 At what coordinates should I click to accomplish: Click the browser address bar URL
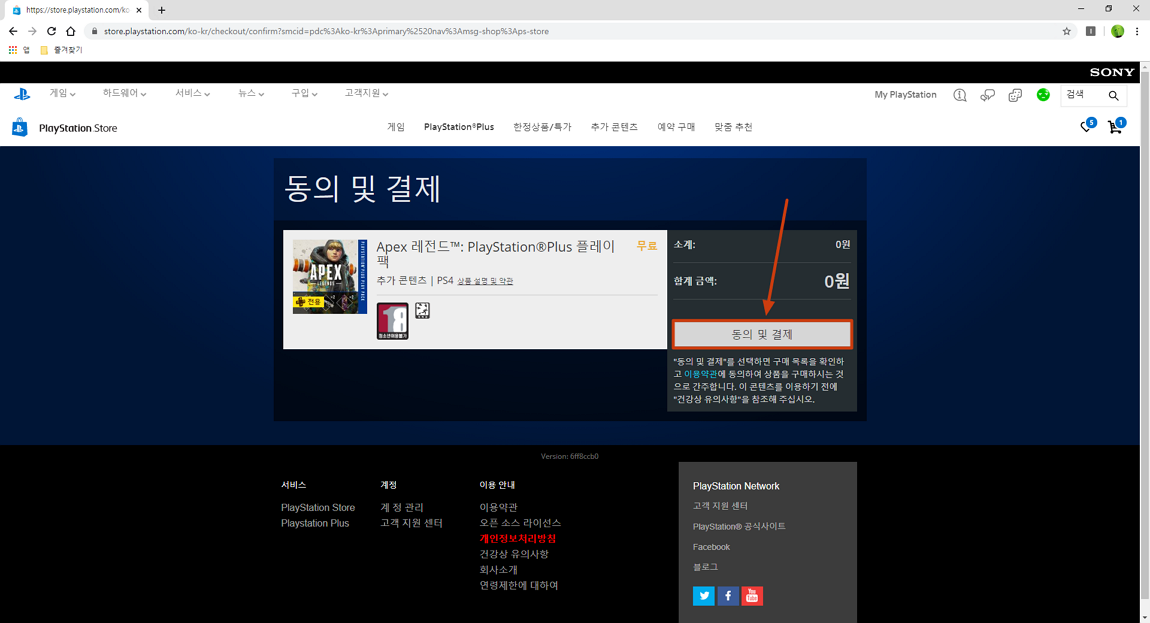[326, 31]
